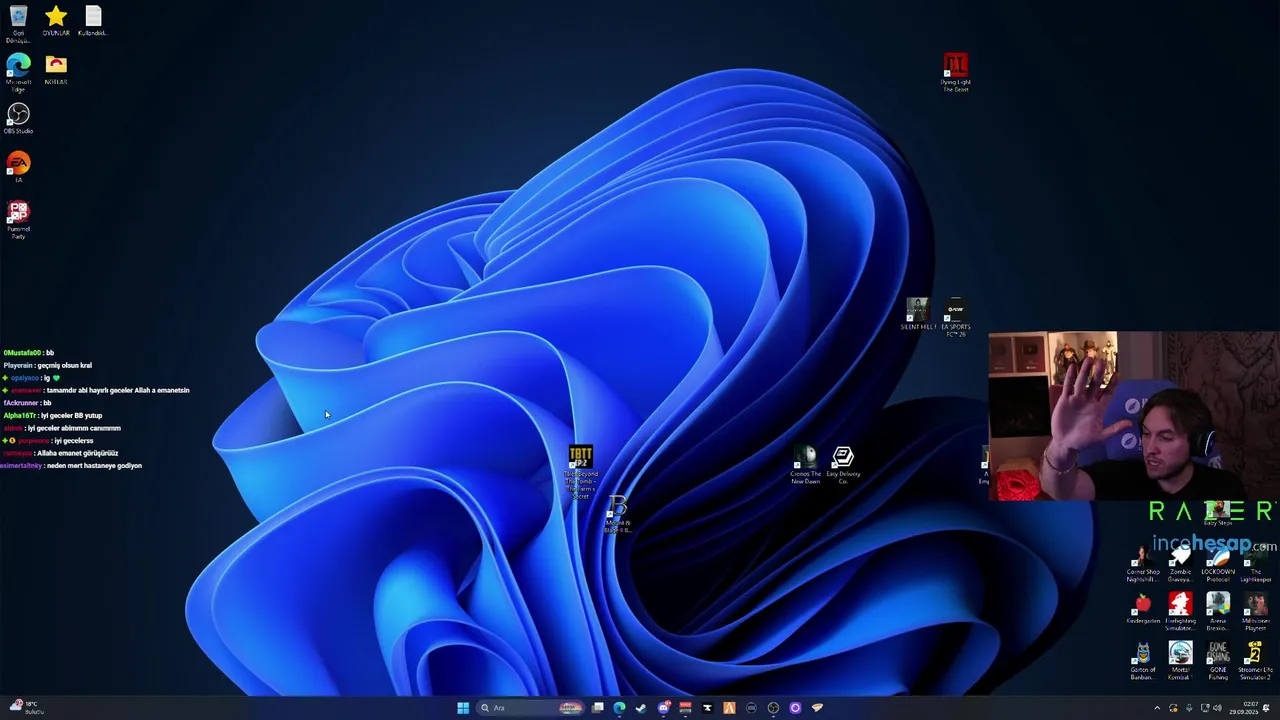Select the Baby Steps desktop shortcut
This screenshot has height=720, width=1280.
click(x=1217, y=514)
